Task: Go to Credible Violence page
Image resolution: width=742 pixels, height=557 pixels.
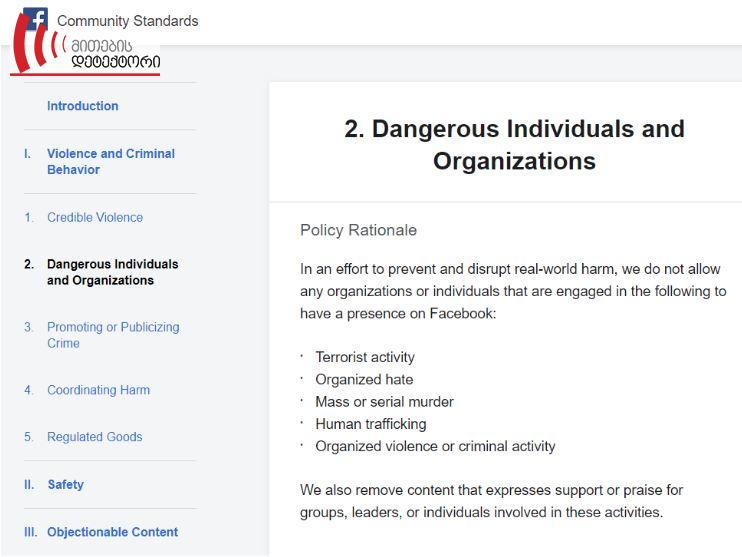Action: pyautogui.click(x=95, y=217)
